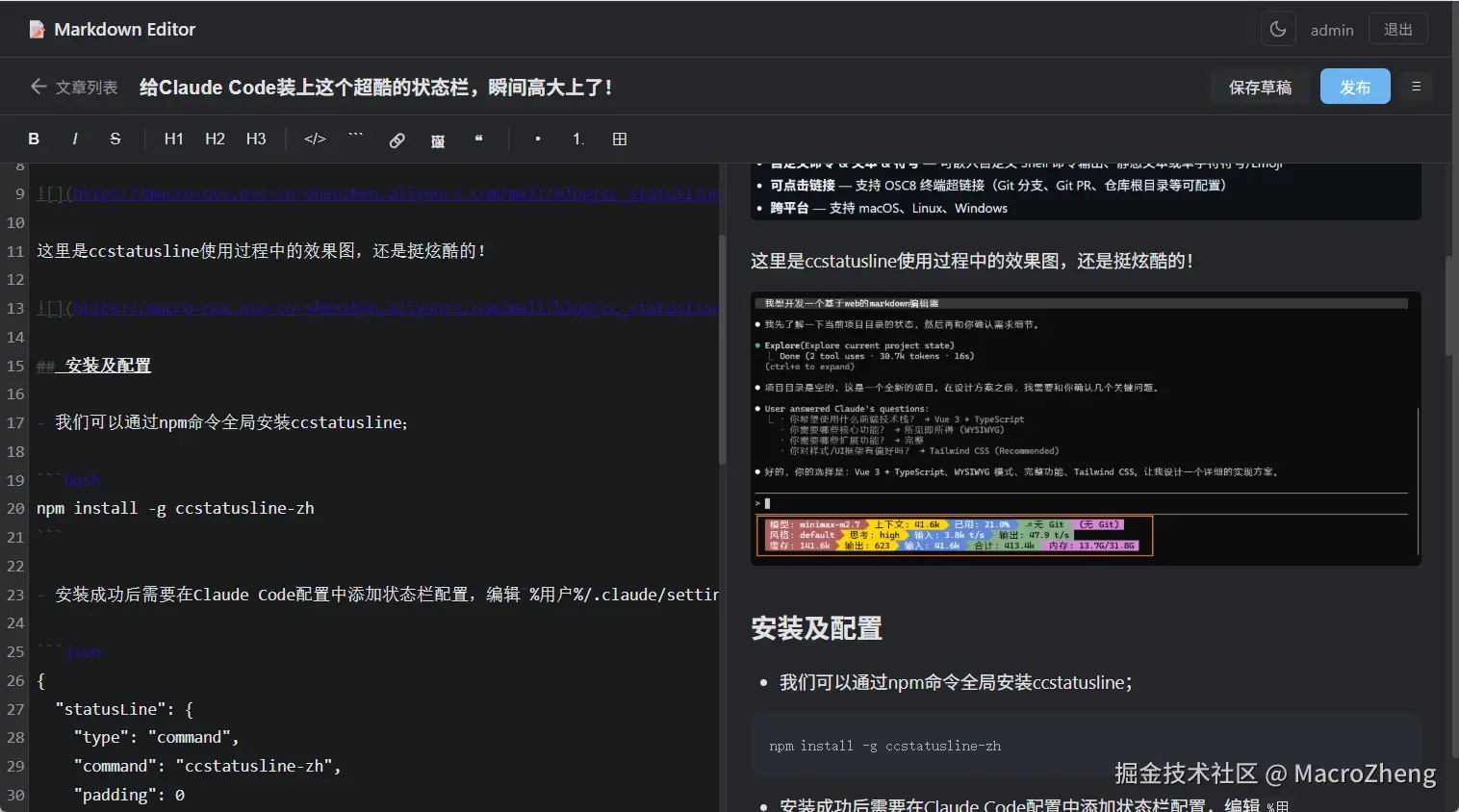Click the ```json fence line in the editor
Viewport: 1459px width, 812px height.
click(x=68, y=651)
